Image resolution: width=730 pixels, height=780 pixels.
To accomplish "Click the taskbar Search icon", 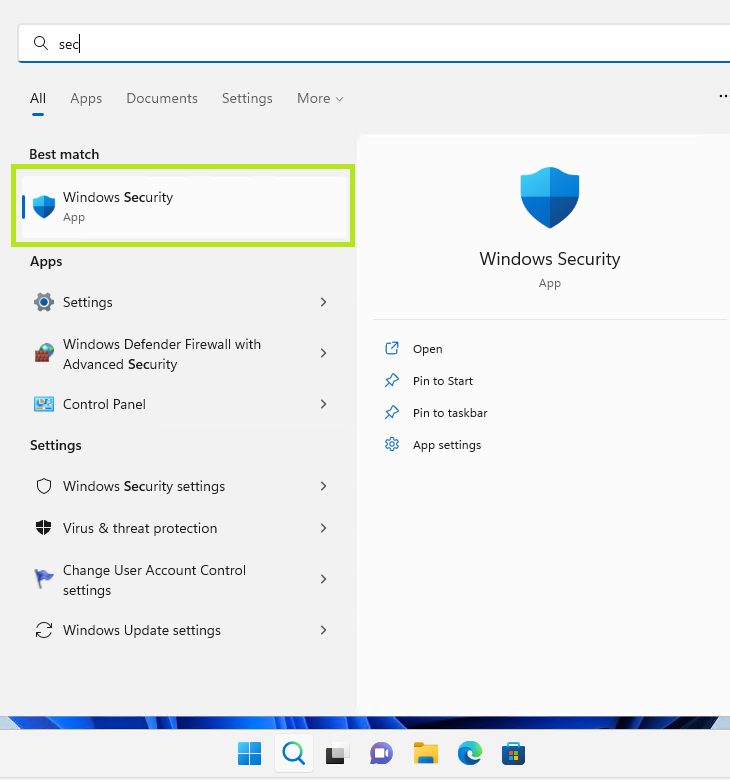I will 294,753.
